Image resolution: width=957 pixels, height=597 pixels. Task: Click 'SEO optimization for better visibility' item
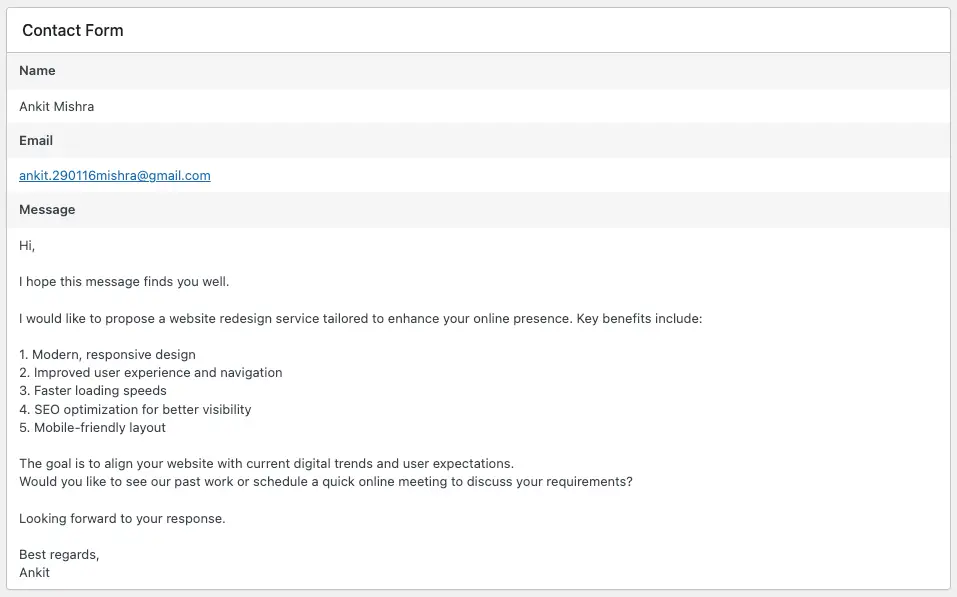point(135,410)
